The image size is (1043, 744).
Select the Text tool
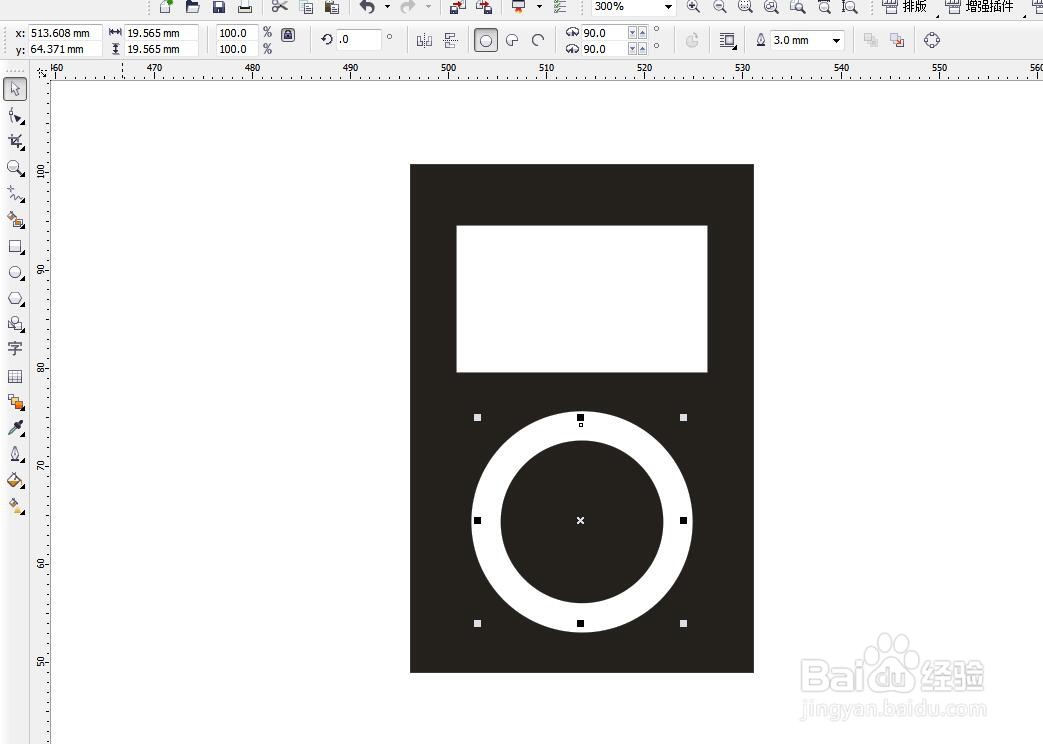pos(15,348)
